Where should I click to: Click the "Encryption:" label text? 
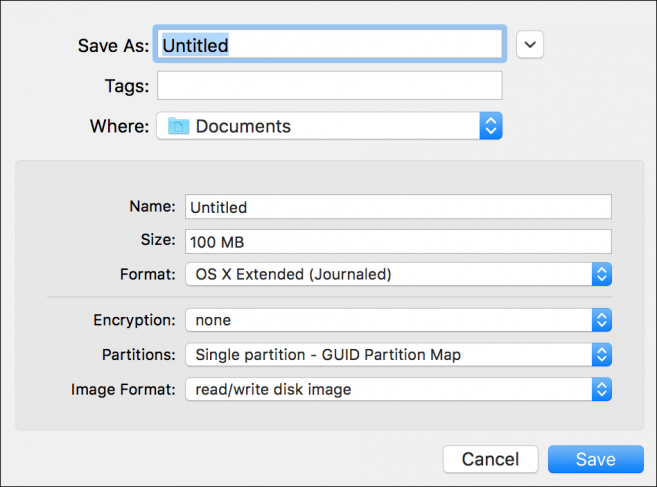click(x=134, y=320)
